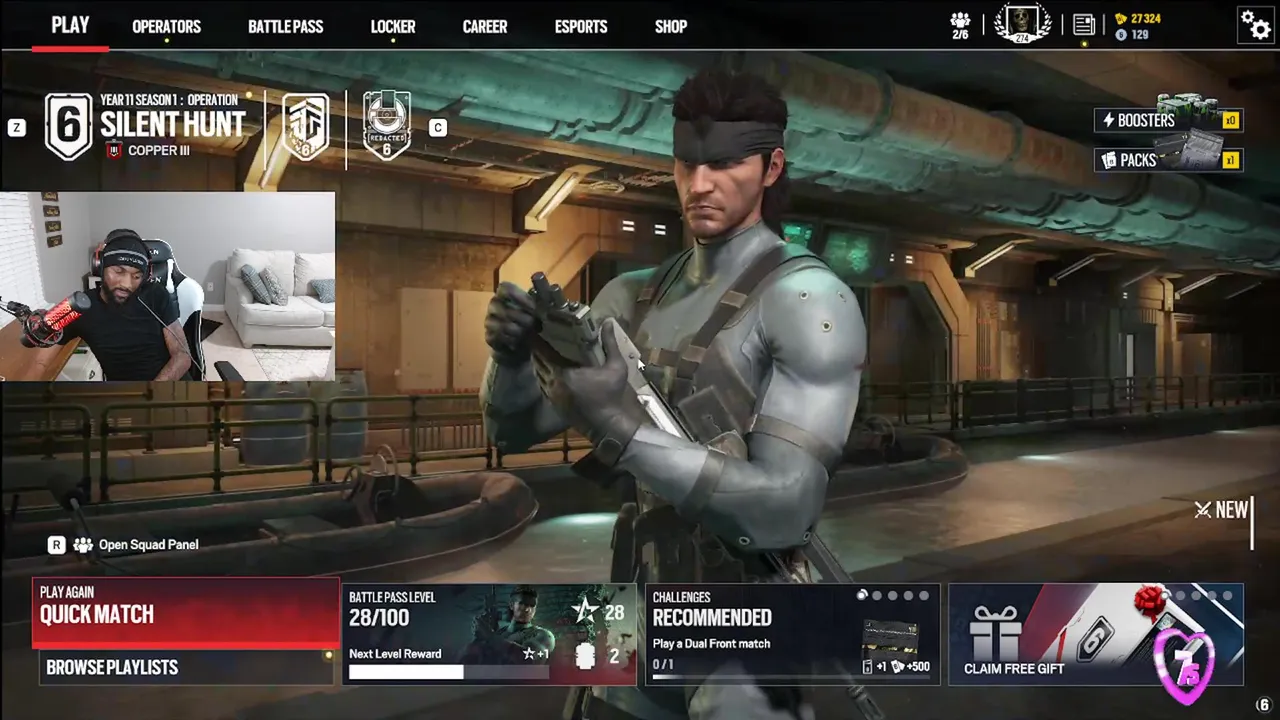Select first pagination dot on Free Gift card
The height and width of the screenshot is (720, 1280).
[x=1166, y=596]
